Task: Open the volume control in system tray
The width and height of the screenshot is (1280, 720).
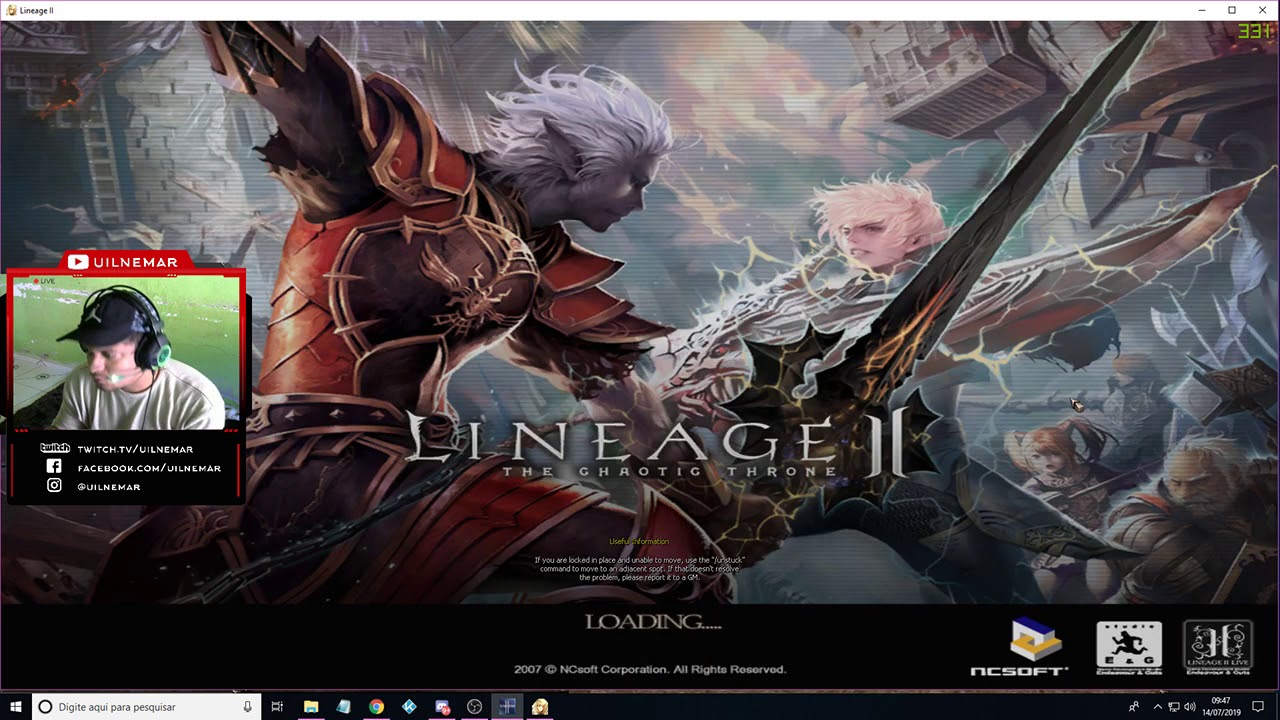Action: (x=1190, y=706)
